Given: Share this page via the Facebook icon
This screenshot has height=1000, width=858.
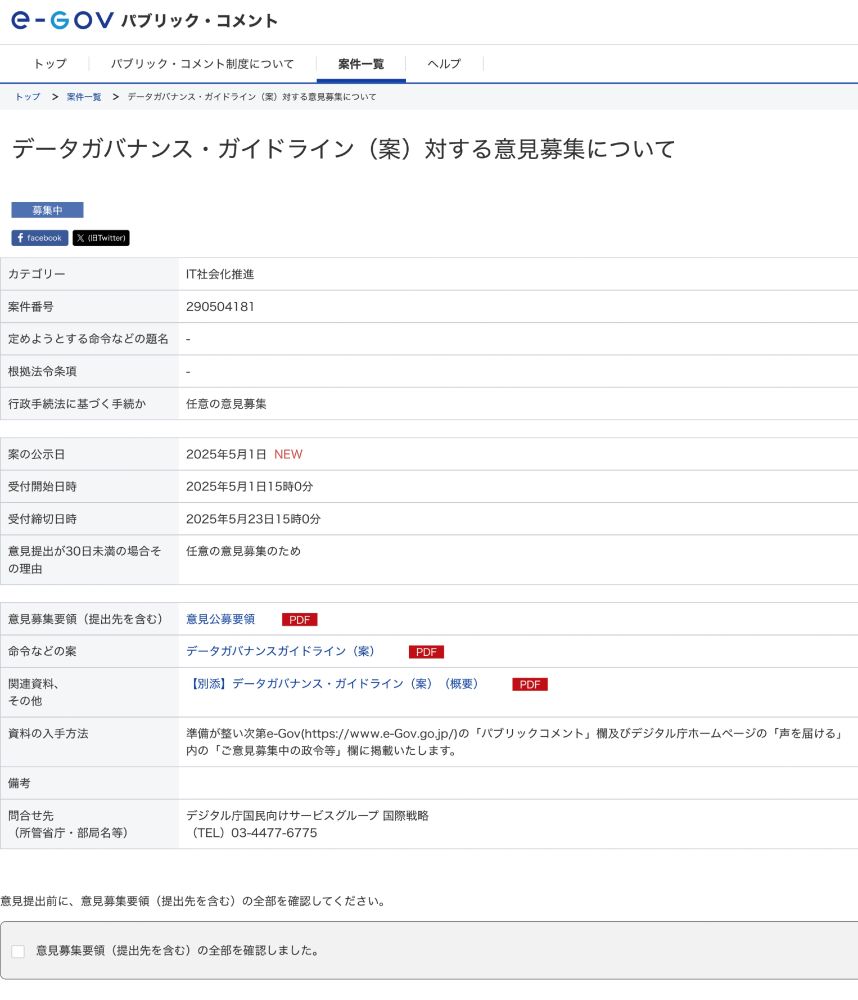Looking at the screenshot, I should 39,238.
